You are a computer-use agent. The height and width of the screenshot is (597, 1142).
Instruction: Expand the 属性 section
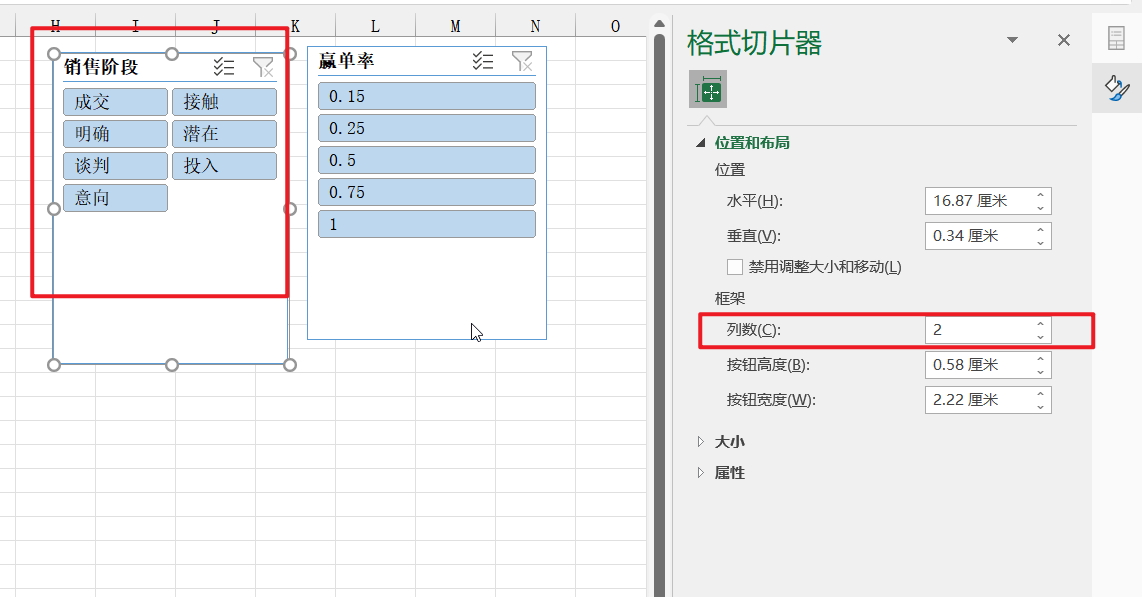701,473
